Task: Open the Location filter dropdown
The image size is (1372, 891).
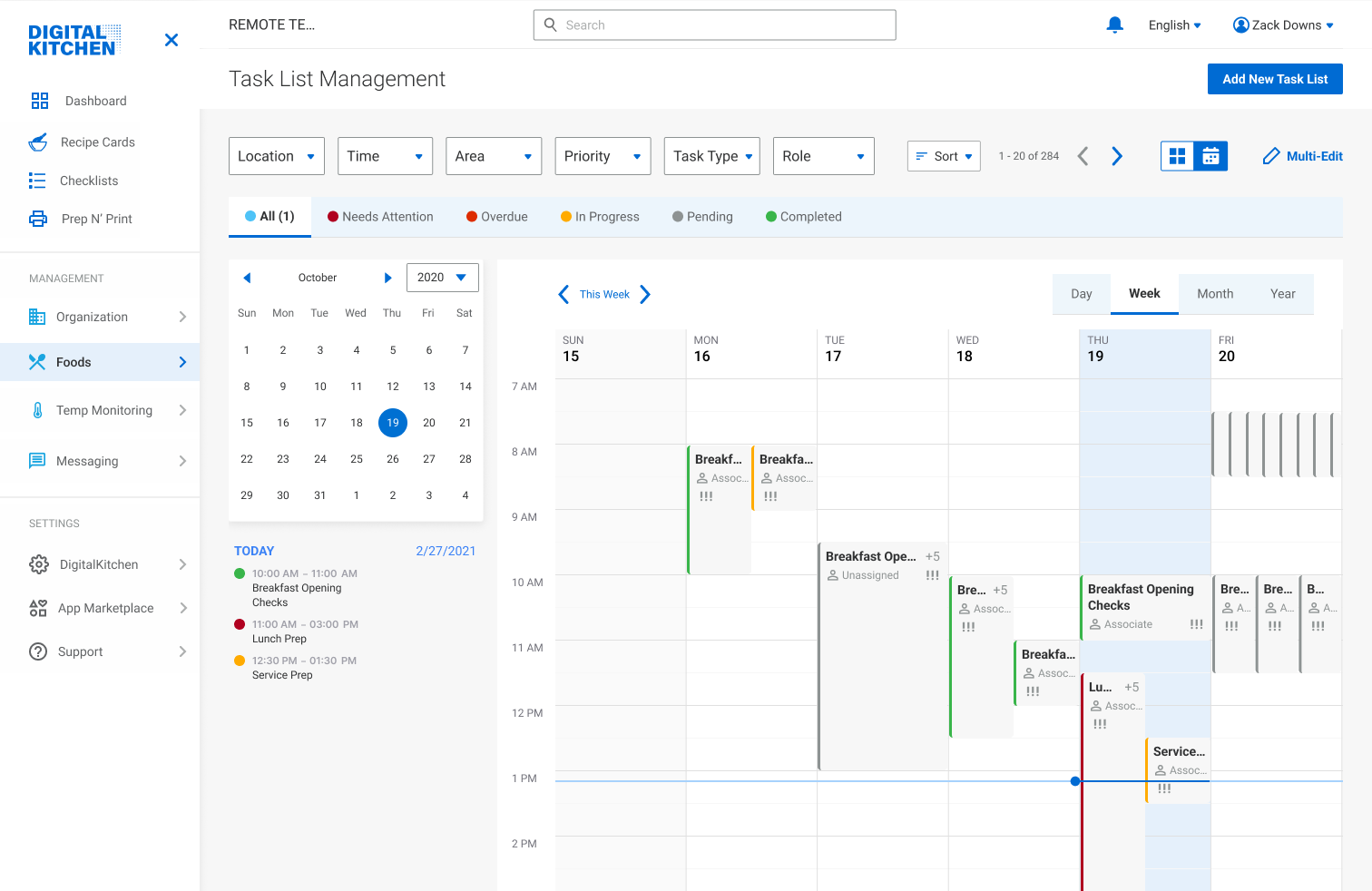Action: pos(276,156)
